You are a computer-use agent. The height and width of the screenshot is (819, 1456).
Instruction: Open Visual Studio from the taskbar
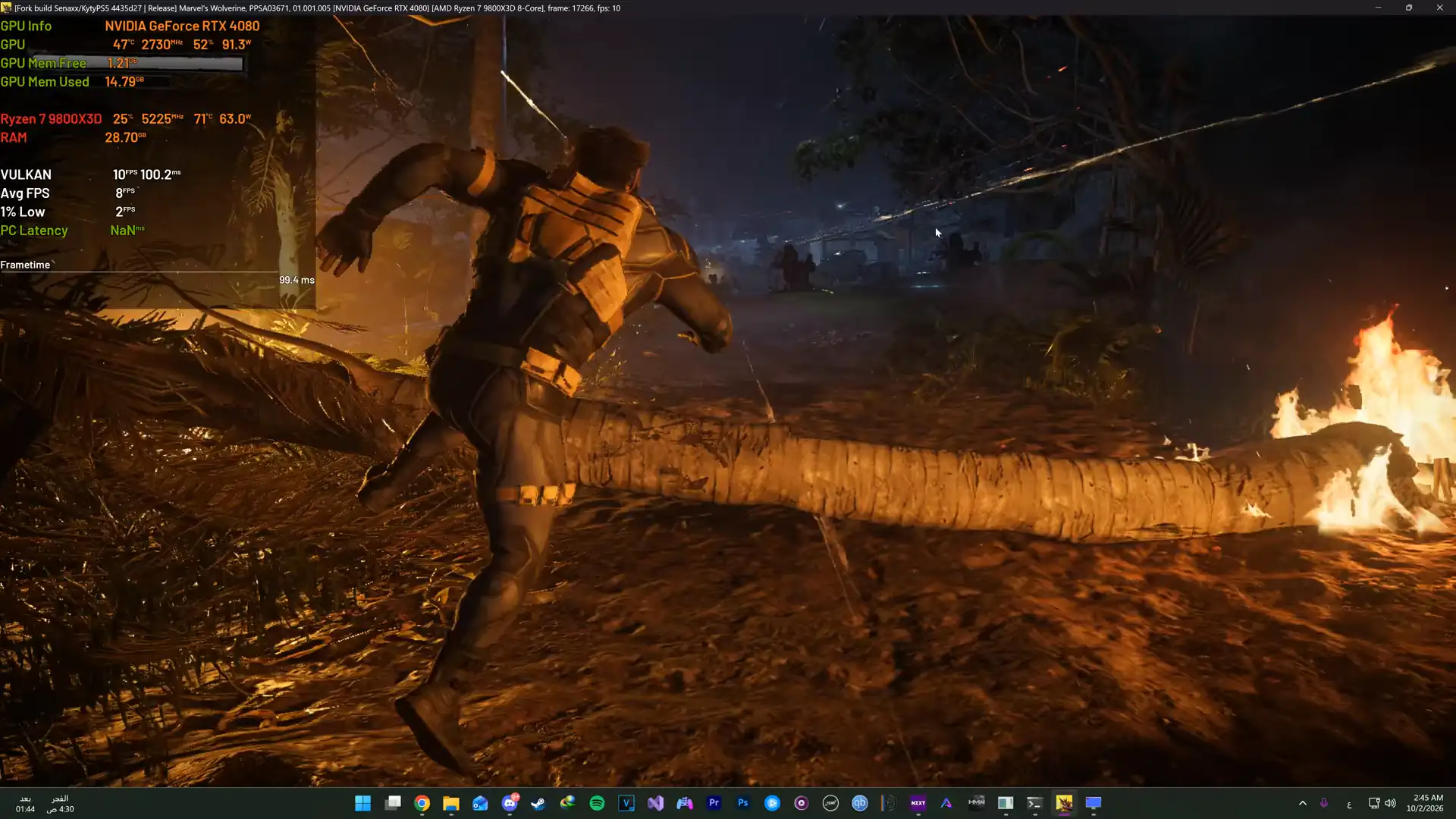pos(655,803)
